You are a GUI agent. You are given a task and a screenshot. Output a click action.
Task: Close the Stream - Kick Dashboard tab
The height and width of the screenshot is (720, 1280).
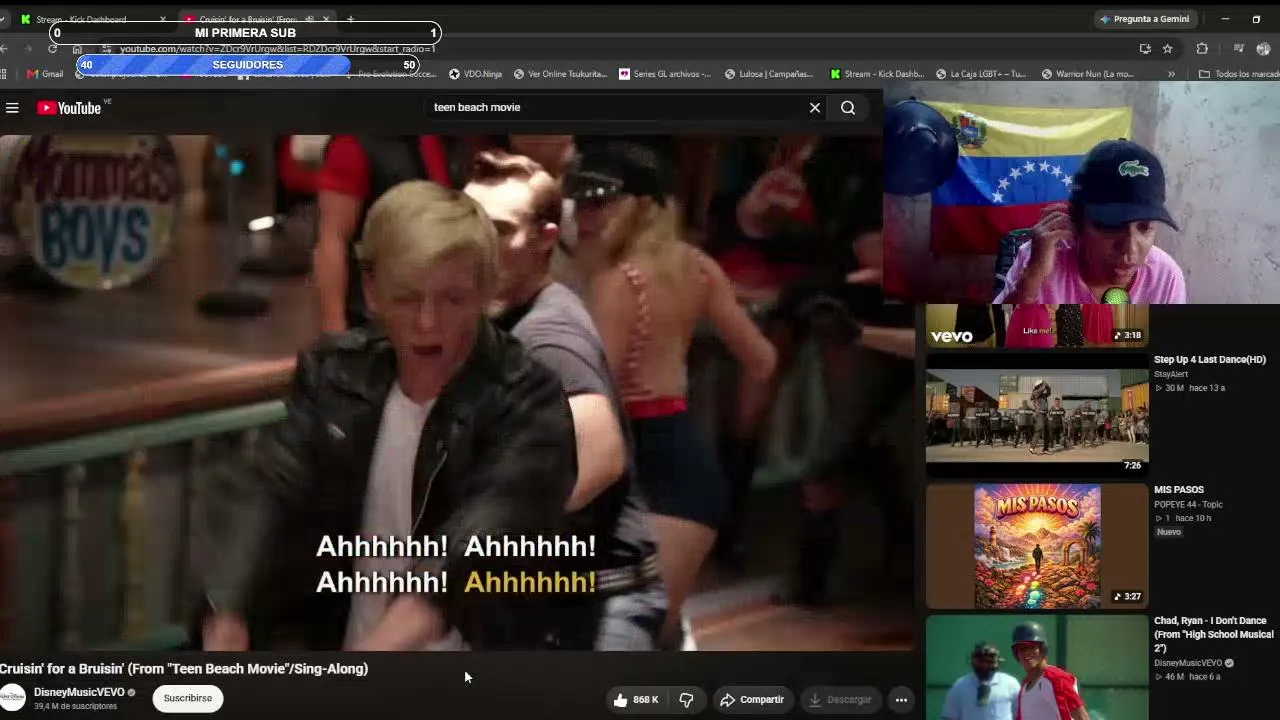pyautogui.click(x=163, y=19)
